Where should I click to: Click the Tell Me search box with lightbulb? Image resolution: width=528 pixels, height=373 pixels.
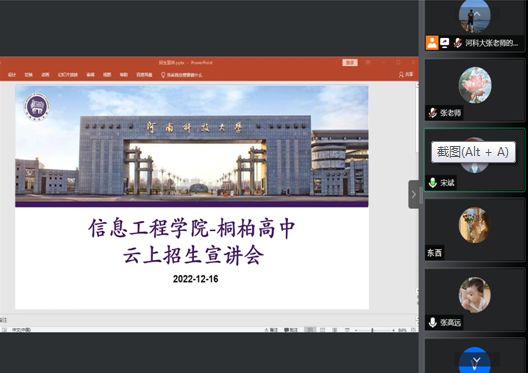click(x=182, y=75)
